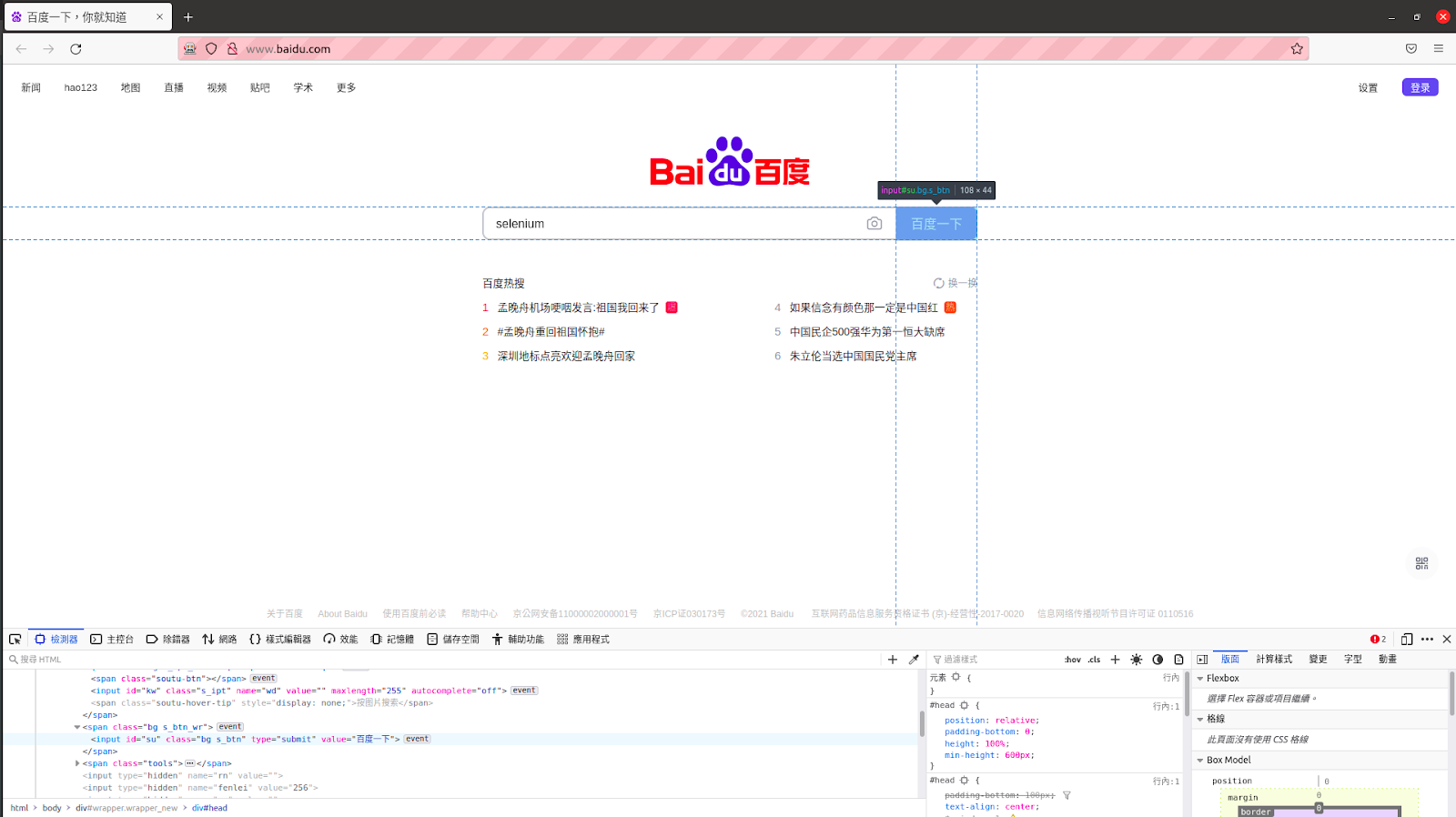This screenshot has width=1456, height=817.
Task: Bookmark this page with the star icon
Action: 1297,49
